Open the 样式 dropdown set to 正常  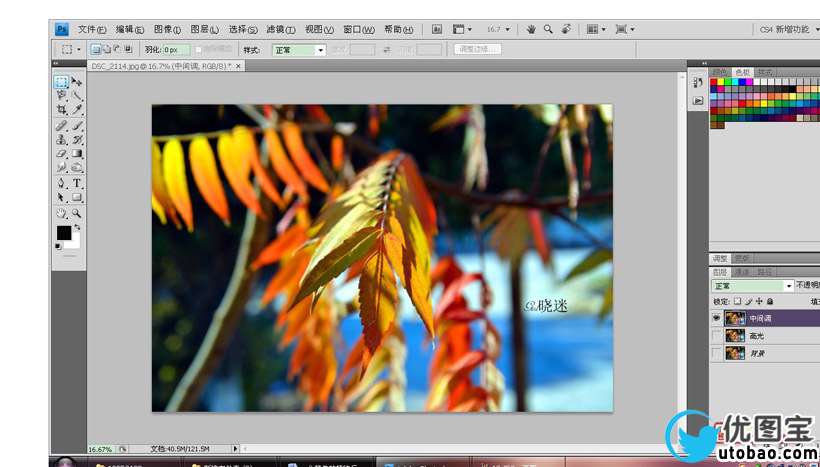coord(299,49)
